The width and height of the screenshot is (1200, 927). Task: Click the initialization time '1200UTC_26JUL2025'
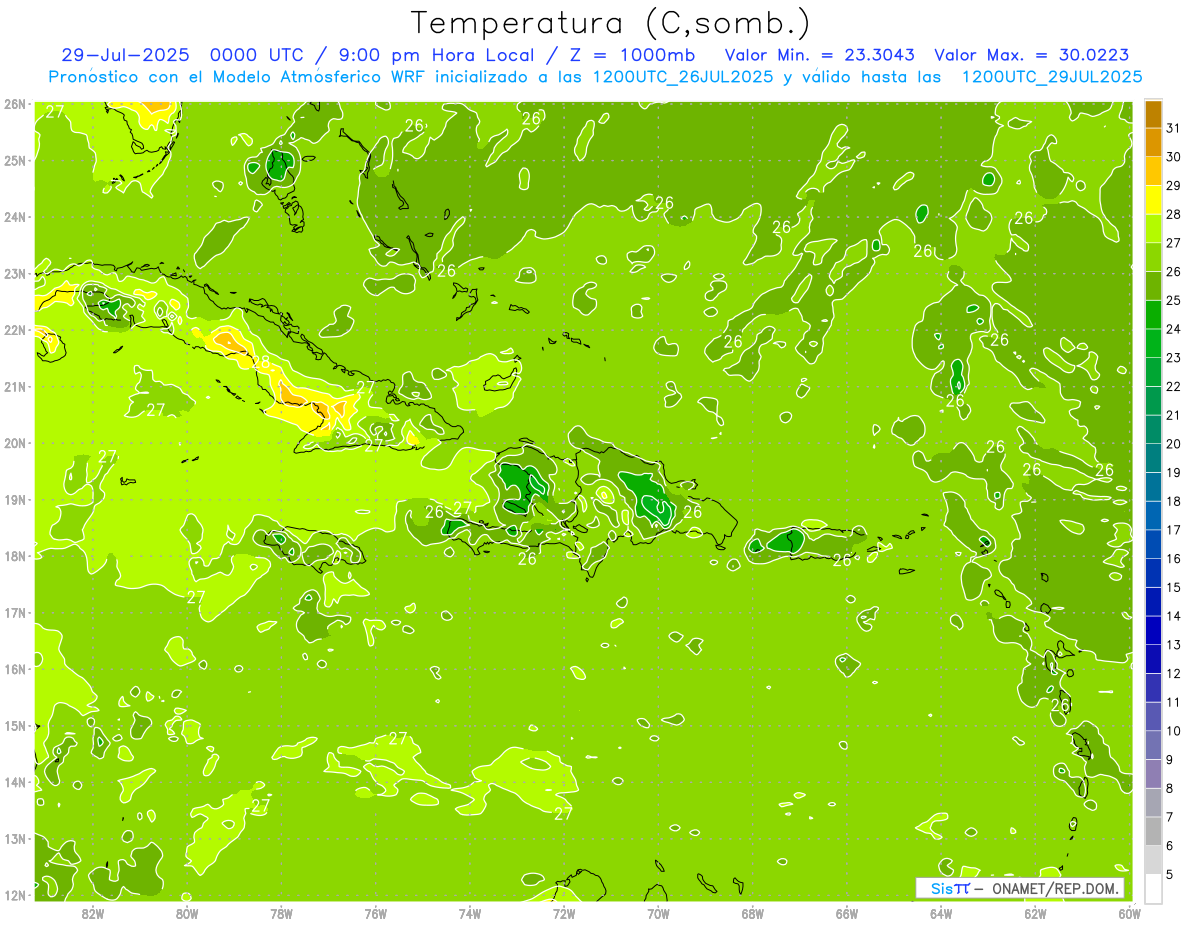(682, 76)
